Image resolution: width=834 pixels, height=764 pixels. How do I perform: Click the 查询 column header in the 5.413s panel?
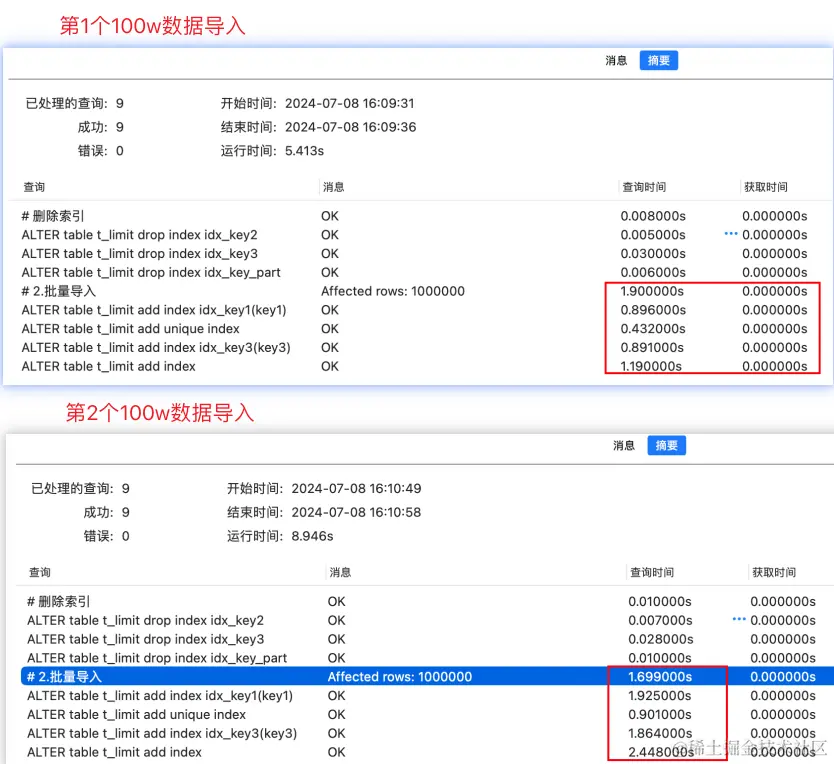34,187
